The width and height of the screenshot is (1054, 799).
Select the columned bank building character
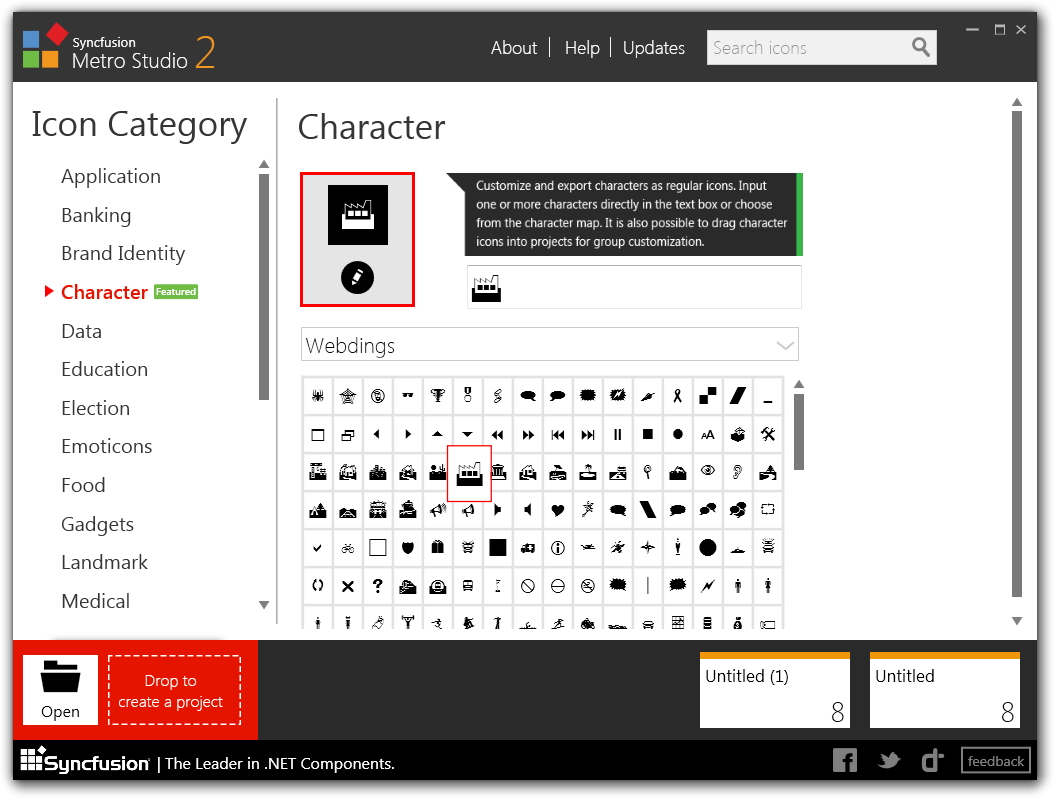pyautogui.click(x=498, y=472)
